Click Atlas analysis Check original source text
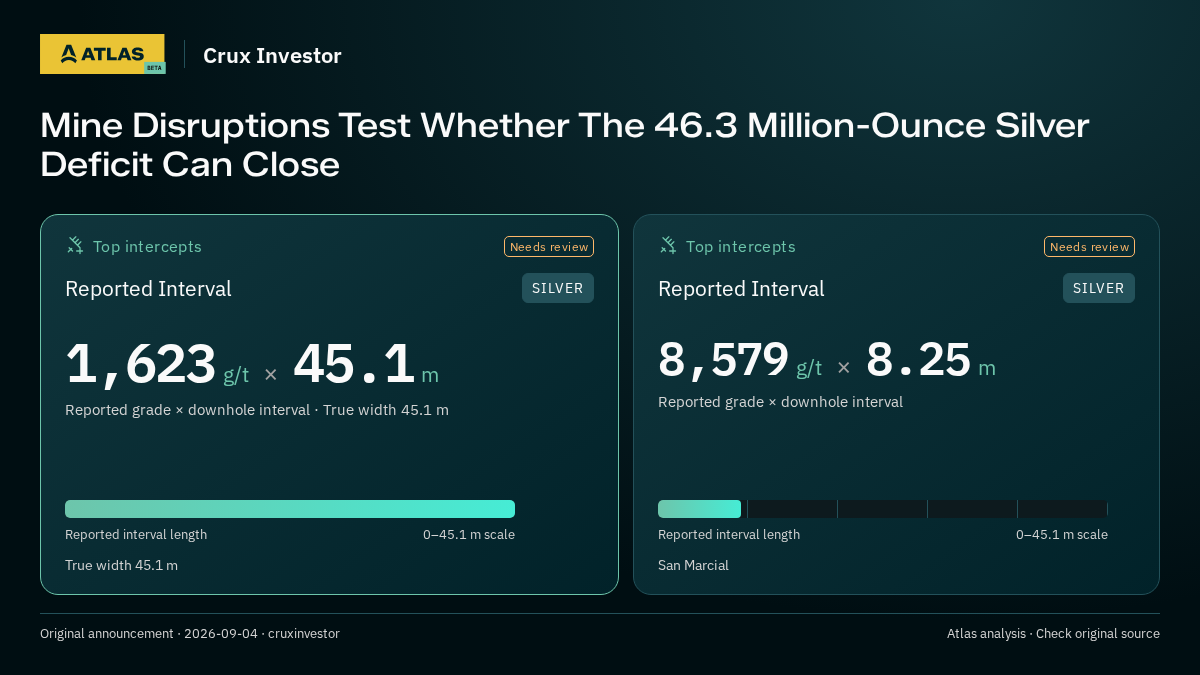The width and height of the screenshot is (1200, 675). (x=1053, y=634)
